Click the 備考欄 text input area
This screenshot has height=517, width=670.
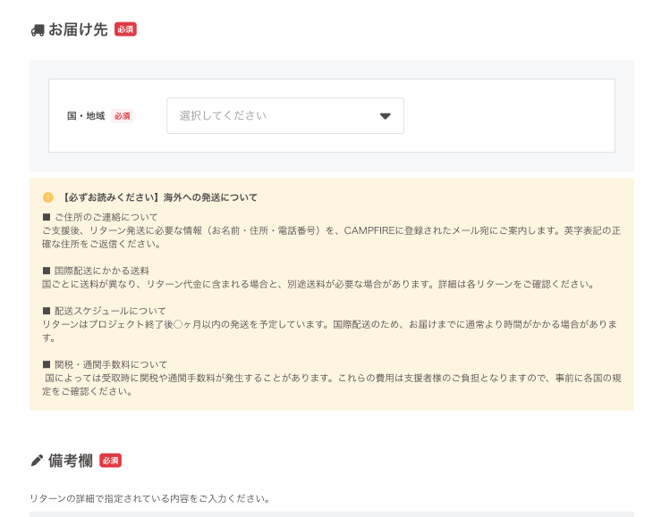(331, 514)
